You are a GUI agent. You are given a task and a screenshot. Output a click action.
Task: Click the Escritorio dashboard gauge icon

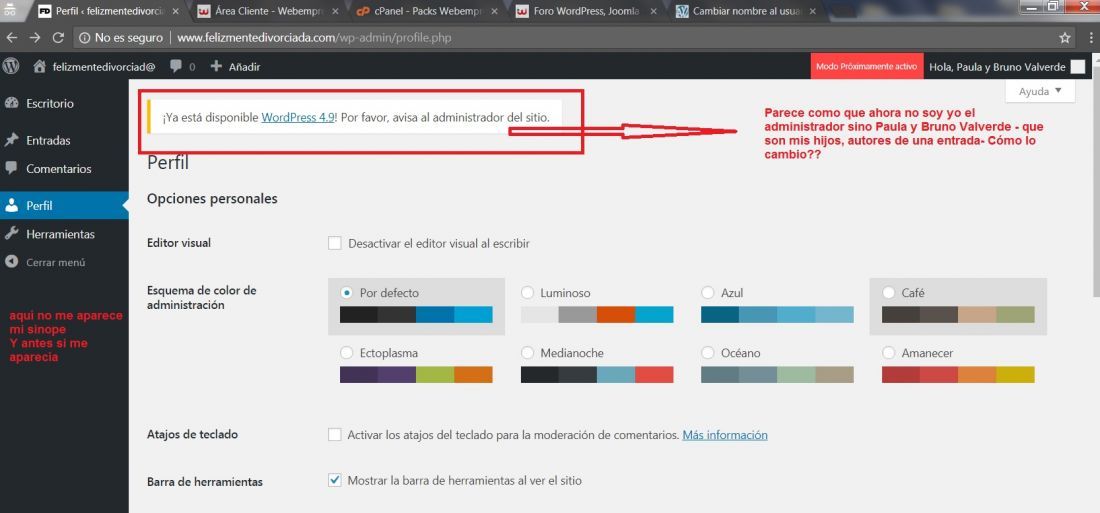click(x=11, y=103)
